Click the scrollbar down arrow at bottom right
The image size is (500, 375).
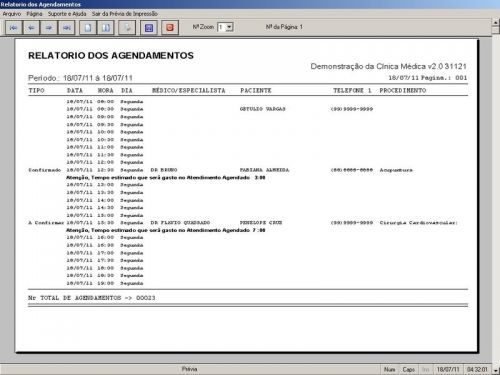click(496, 370)
